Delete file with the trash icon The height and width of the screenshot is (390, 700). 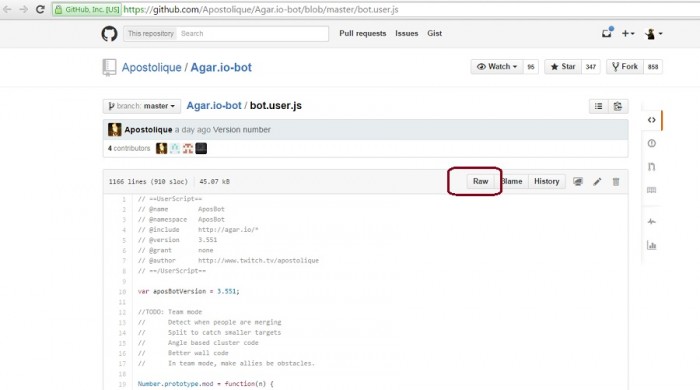[x=616, y=182]
